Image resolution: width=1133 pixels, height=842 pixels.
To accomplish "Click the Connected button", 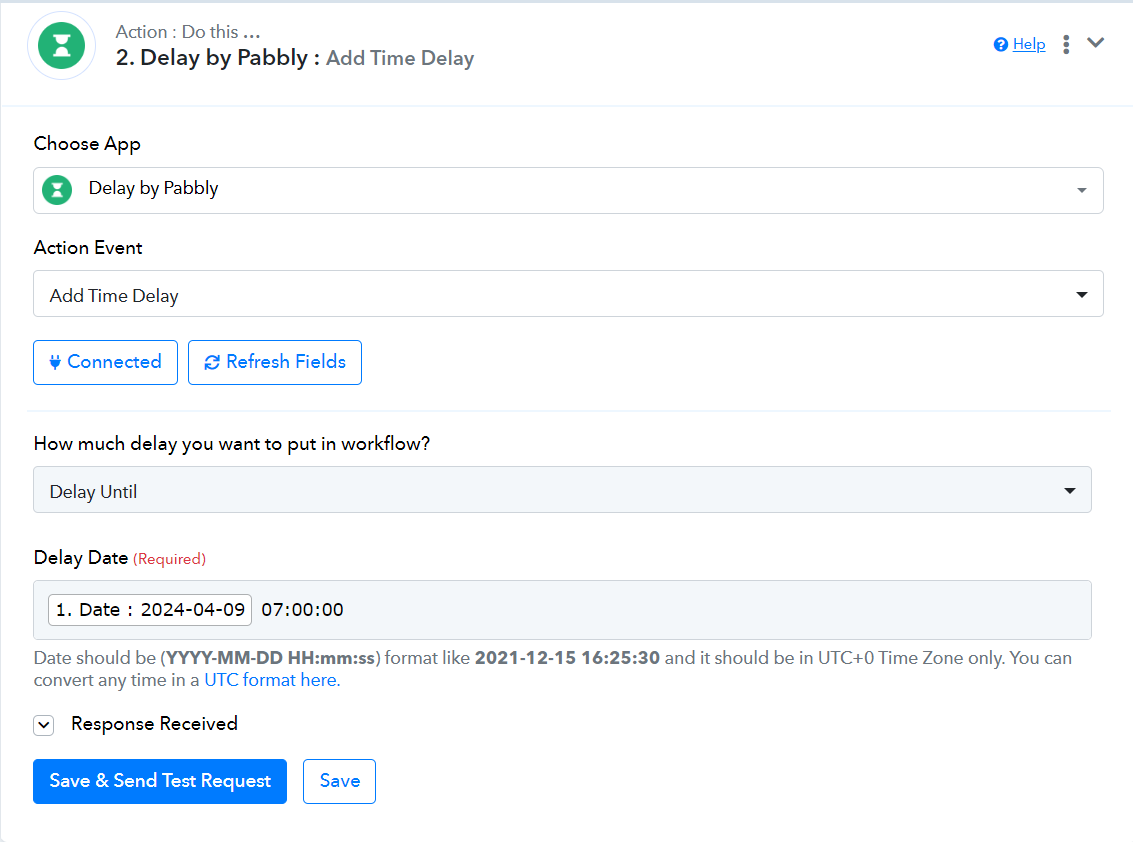I will (x=105, y=362).
